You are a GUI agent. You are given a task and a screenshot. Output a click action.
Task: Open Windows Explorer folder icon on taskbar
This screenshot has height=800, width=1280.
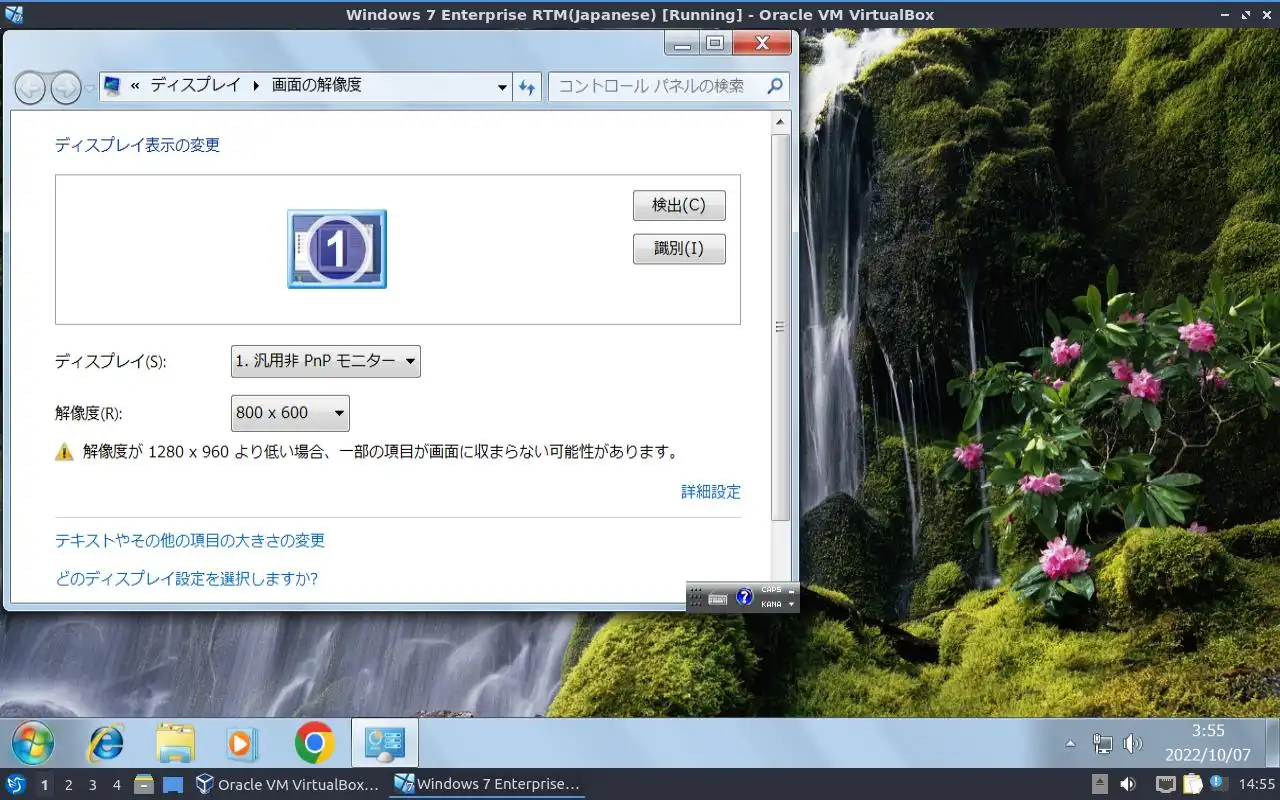click(175, 743)
